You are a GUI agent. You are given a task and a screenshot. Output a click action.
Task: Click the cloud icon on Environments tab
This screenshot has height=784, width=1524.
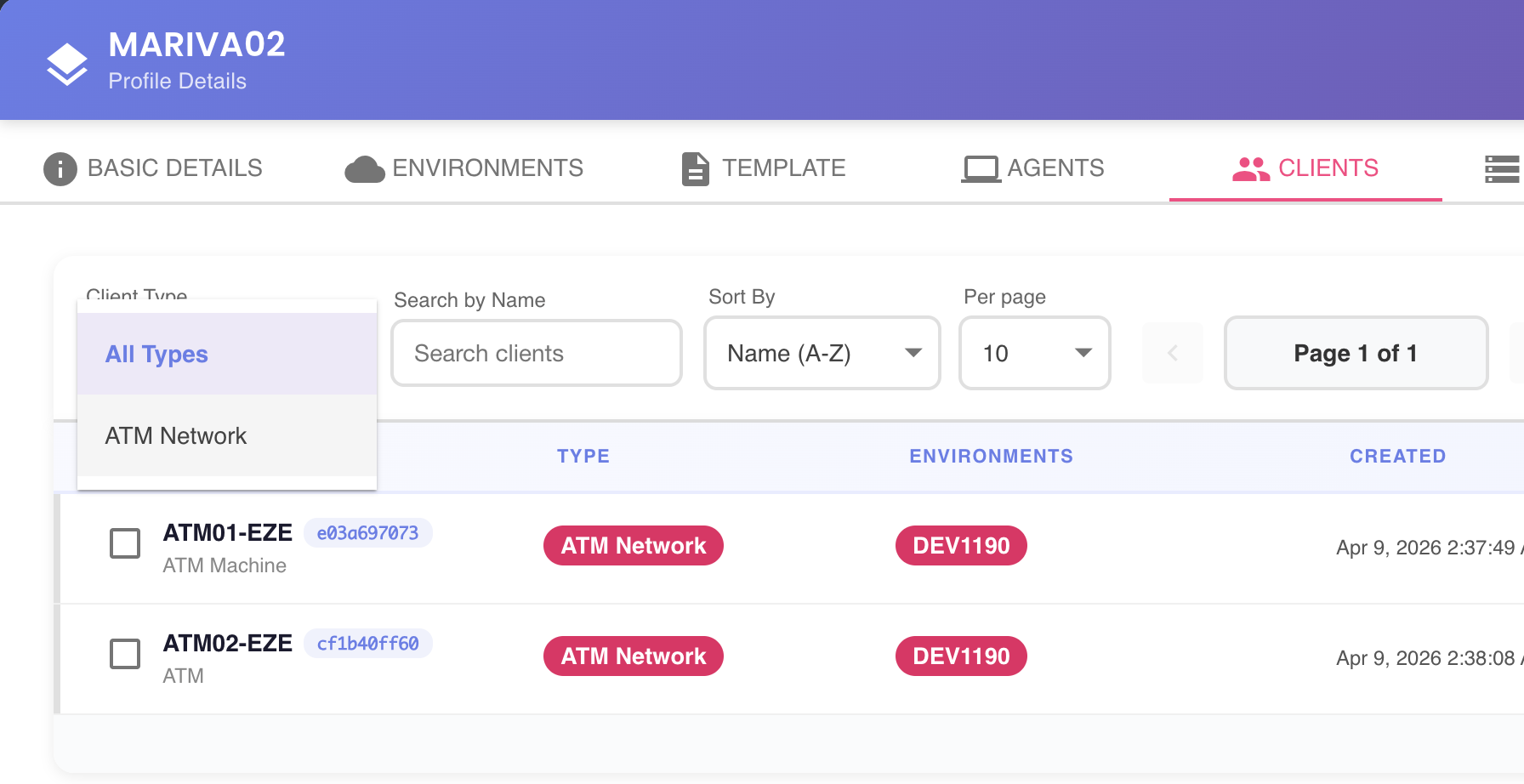coord(365,169)
